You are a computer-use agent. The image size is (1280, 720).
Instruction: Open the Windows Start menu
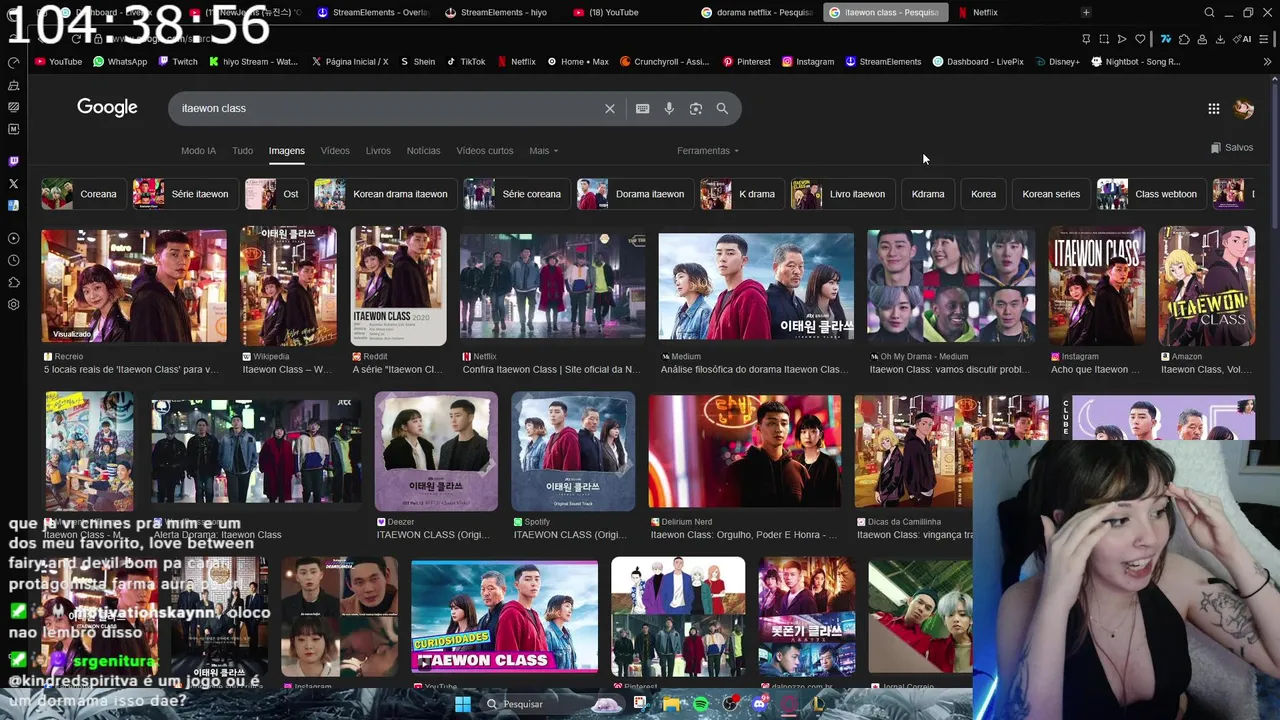tap(463, 704)
